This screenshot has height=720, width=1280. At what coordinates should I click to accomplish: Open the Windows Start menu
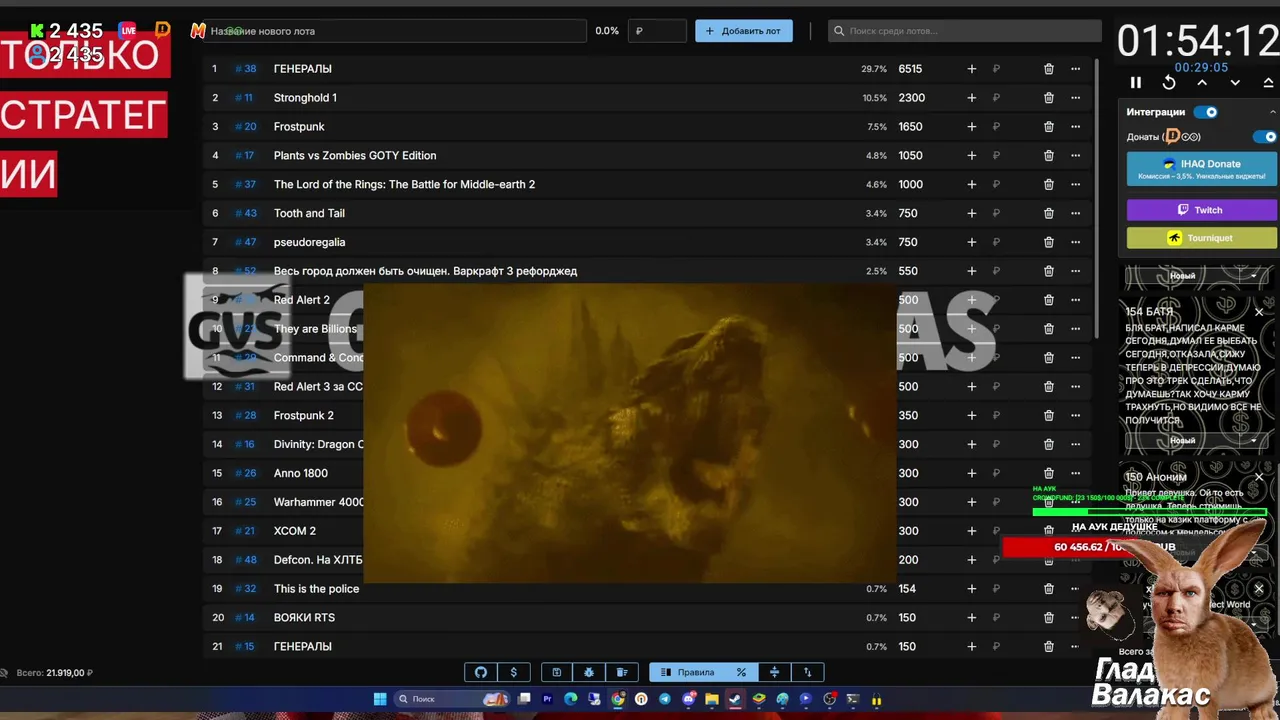point(380,699)
